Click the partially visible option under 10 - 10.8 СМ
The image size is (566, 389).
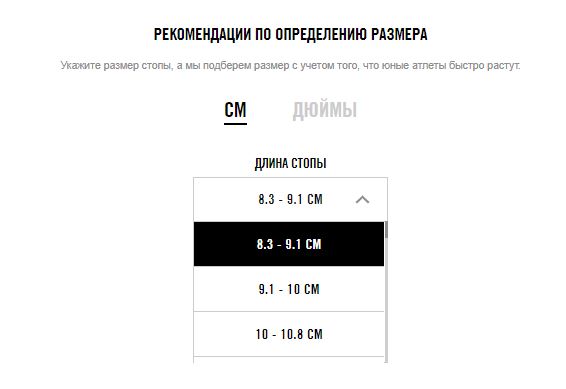point(289,360)
